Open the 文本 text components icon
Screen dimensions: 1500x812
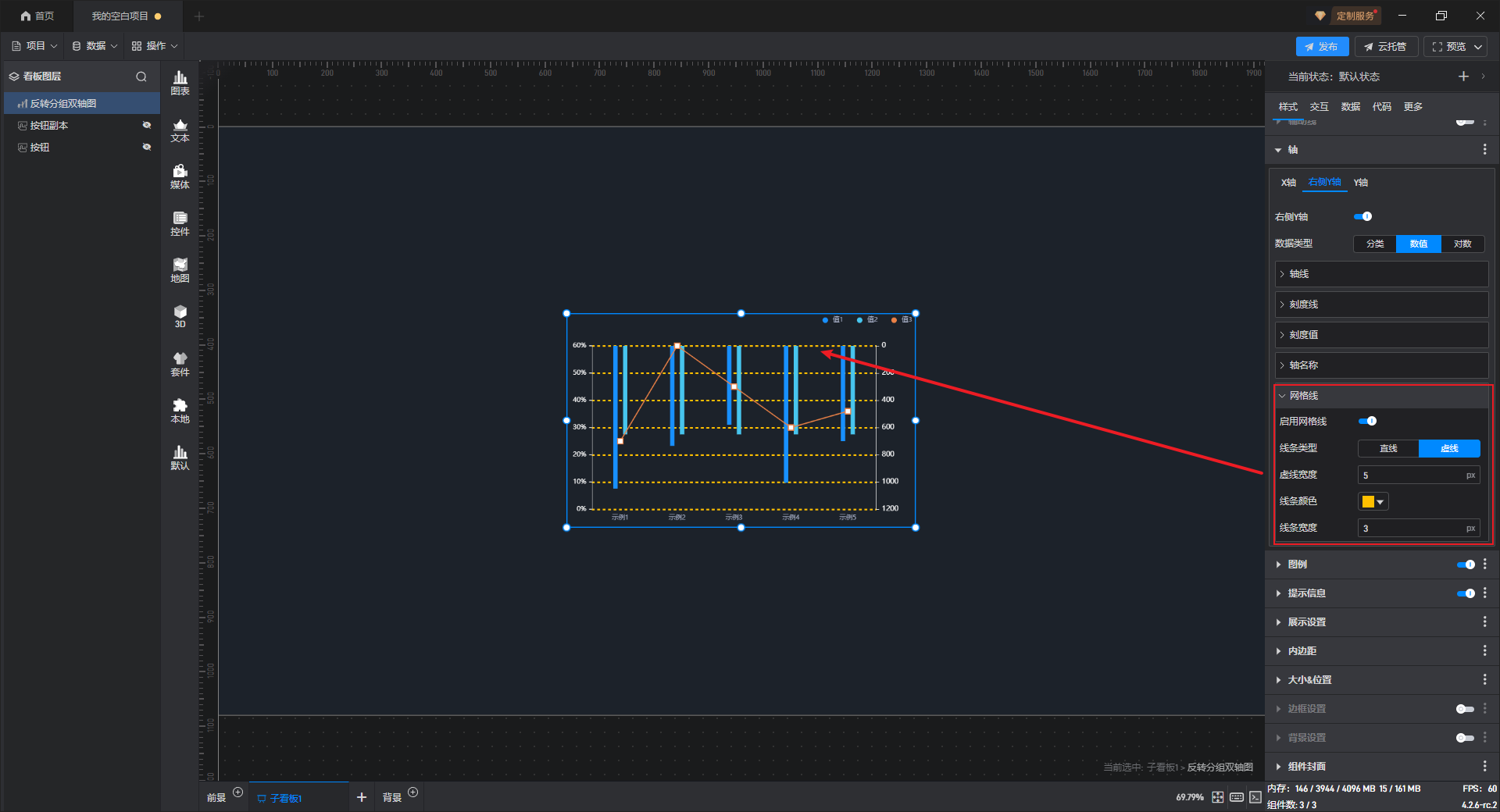pos(180,130)
